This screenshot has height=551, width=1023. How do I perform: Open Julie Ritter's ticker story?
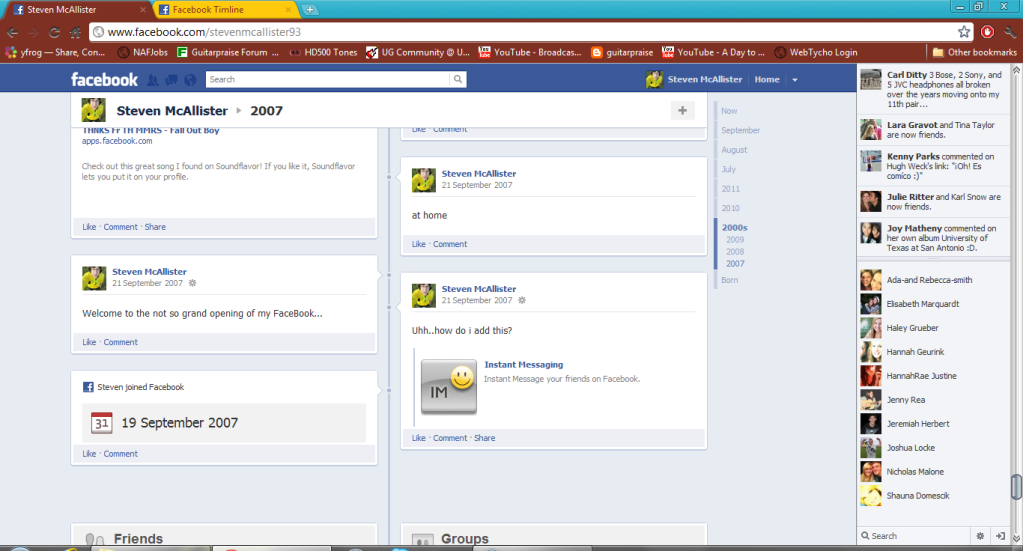934,201
